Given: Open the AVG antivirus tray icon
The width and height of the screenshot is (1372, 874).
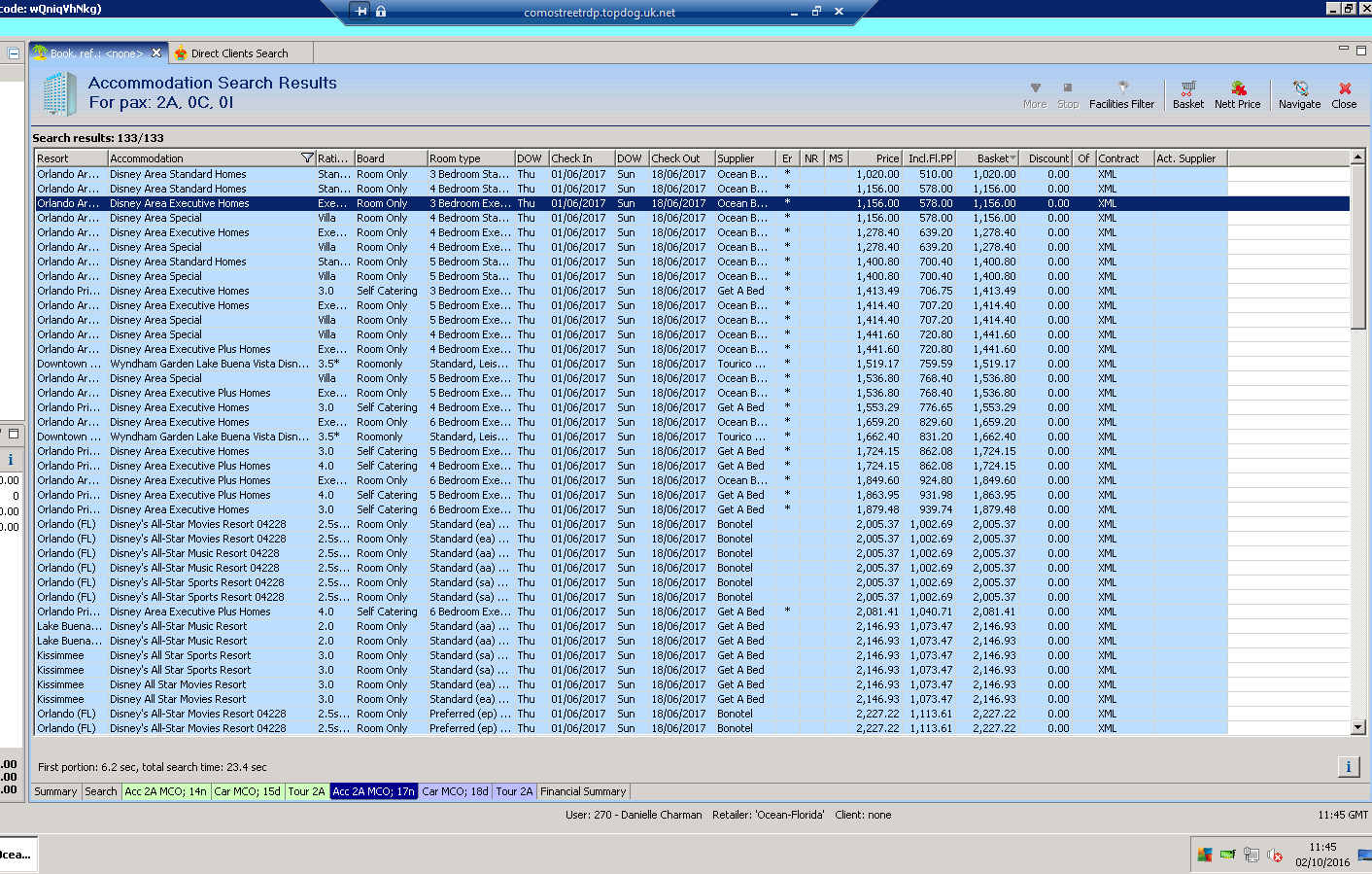Looking at the screenshot, I should (x=1205, y=855).
